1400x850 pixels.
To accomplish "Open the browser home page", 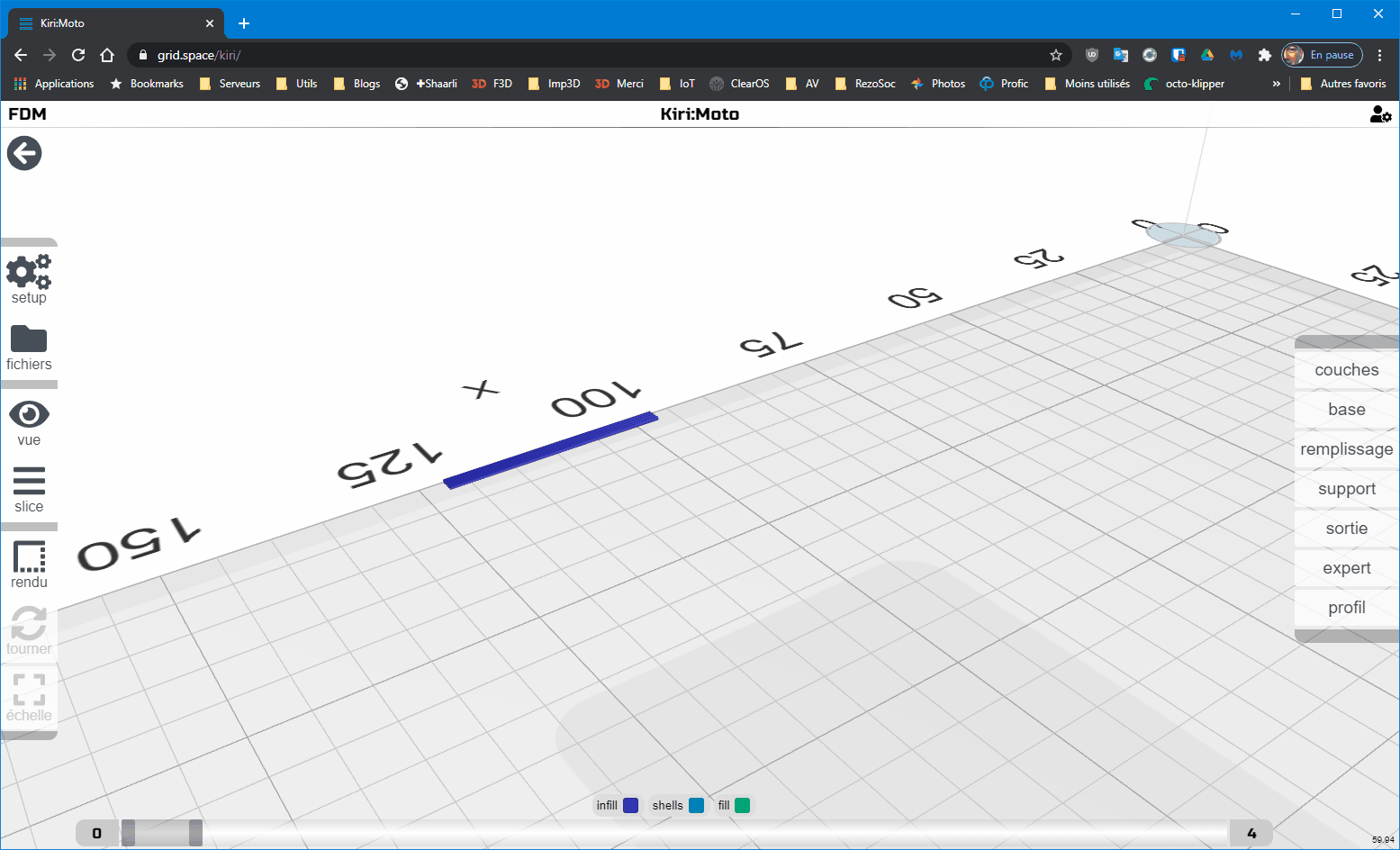I will coord(107,55).
